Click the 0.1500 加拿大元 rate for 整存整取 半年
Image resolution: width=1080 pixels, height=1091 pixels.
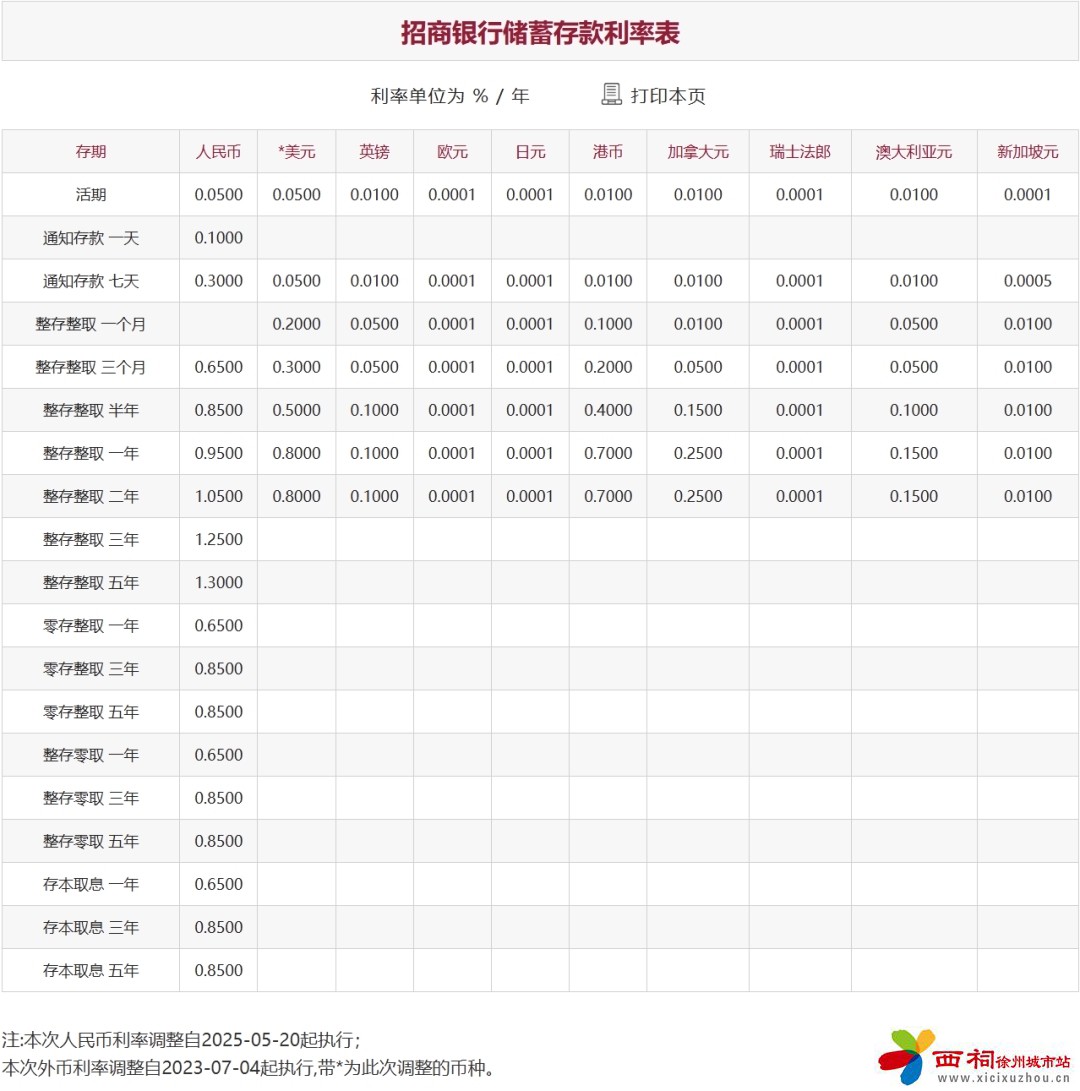point(698,411)
